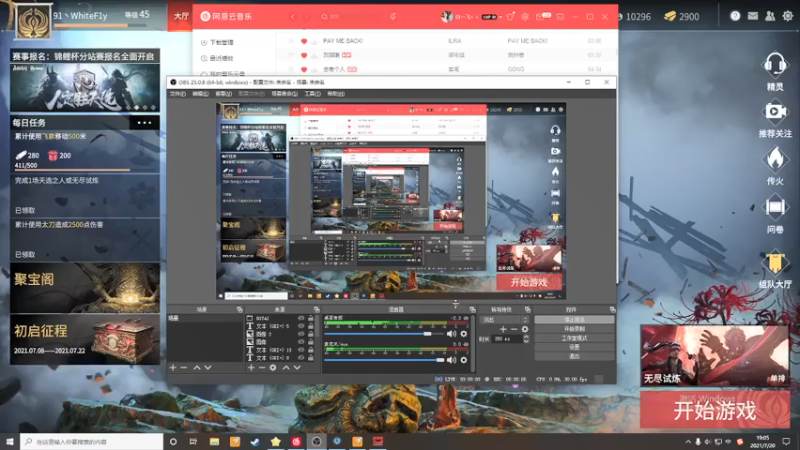
Task: Go back in NetEase Music navigation
Action: (x=292, y=16)
